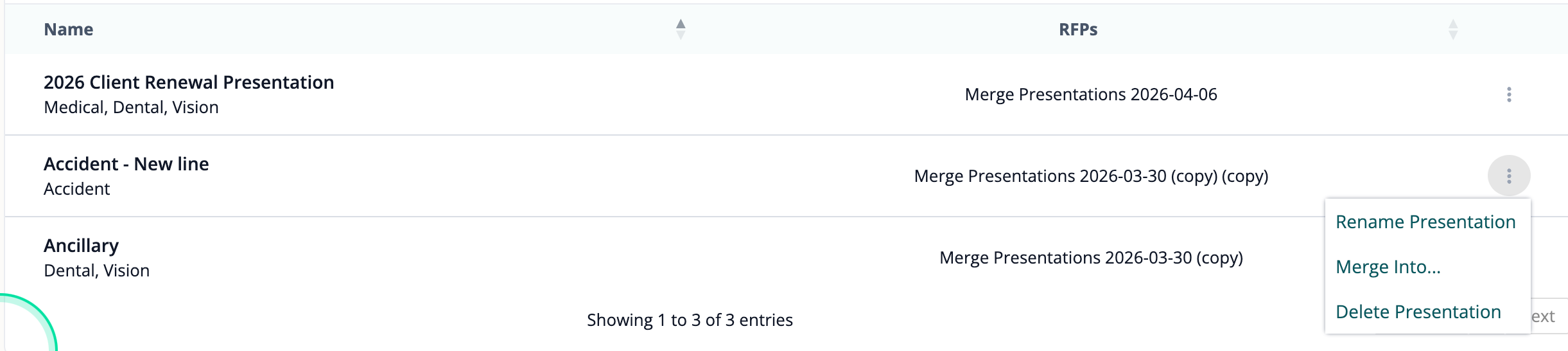The width and height of the screenshot is (1568, 351).
Task: Click the Medical, Dental, Vision subtitle
Action: point(131,107)
